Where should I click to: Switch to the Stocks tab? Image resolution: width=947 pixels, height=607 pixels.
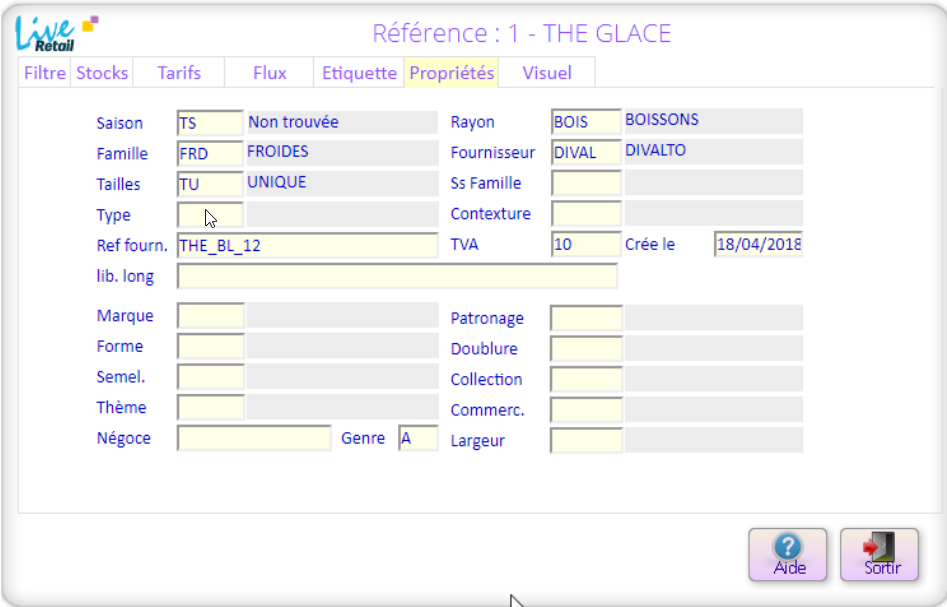coord(102,73)
